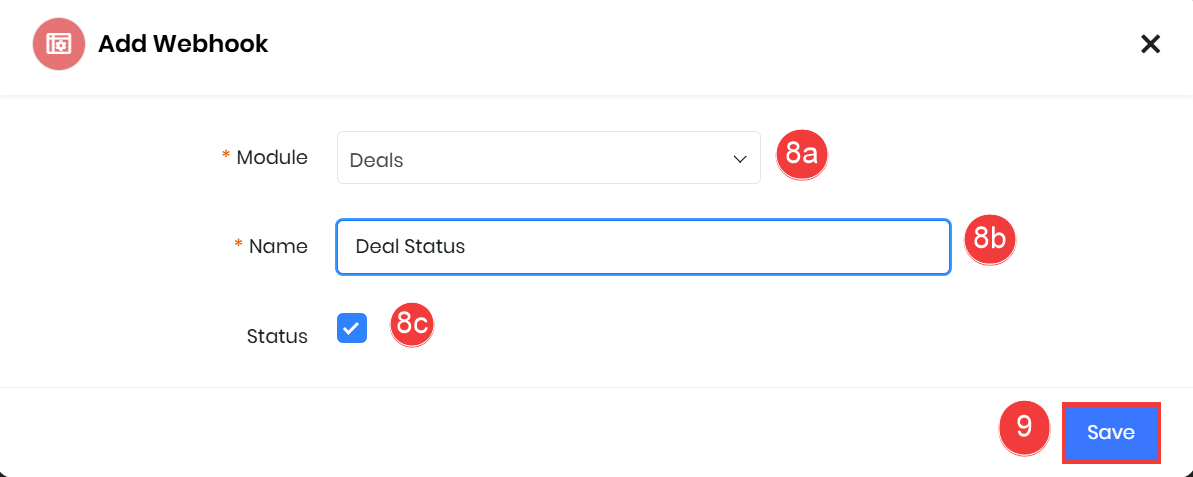Screen dimensions: 1193x477
Task: Click the red 8b step marker
Action: (990, 240)
